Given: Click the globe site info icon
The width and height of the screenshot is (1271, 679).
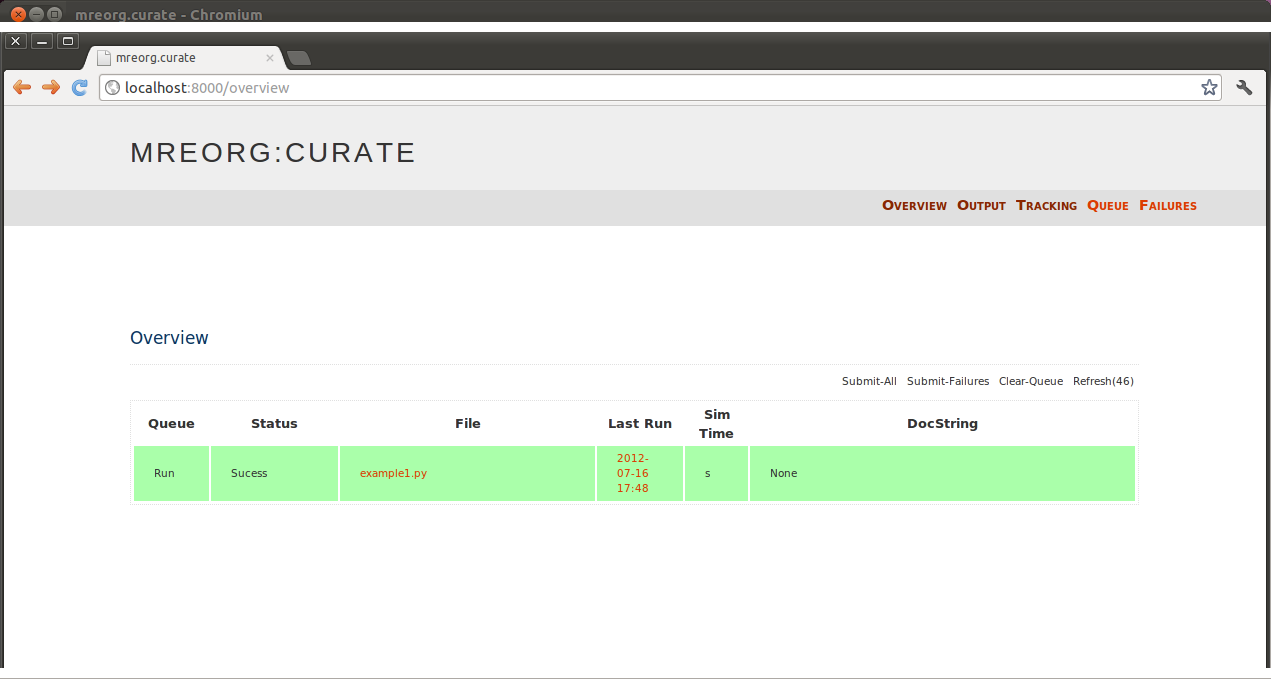Looking at the screenshot, I should (113, 88).
